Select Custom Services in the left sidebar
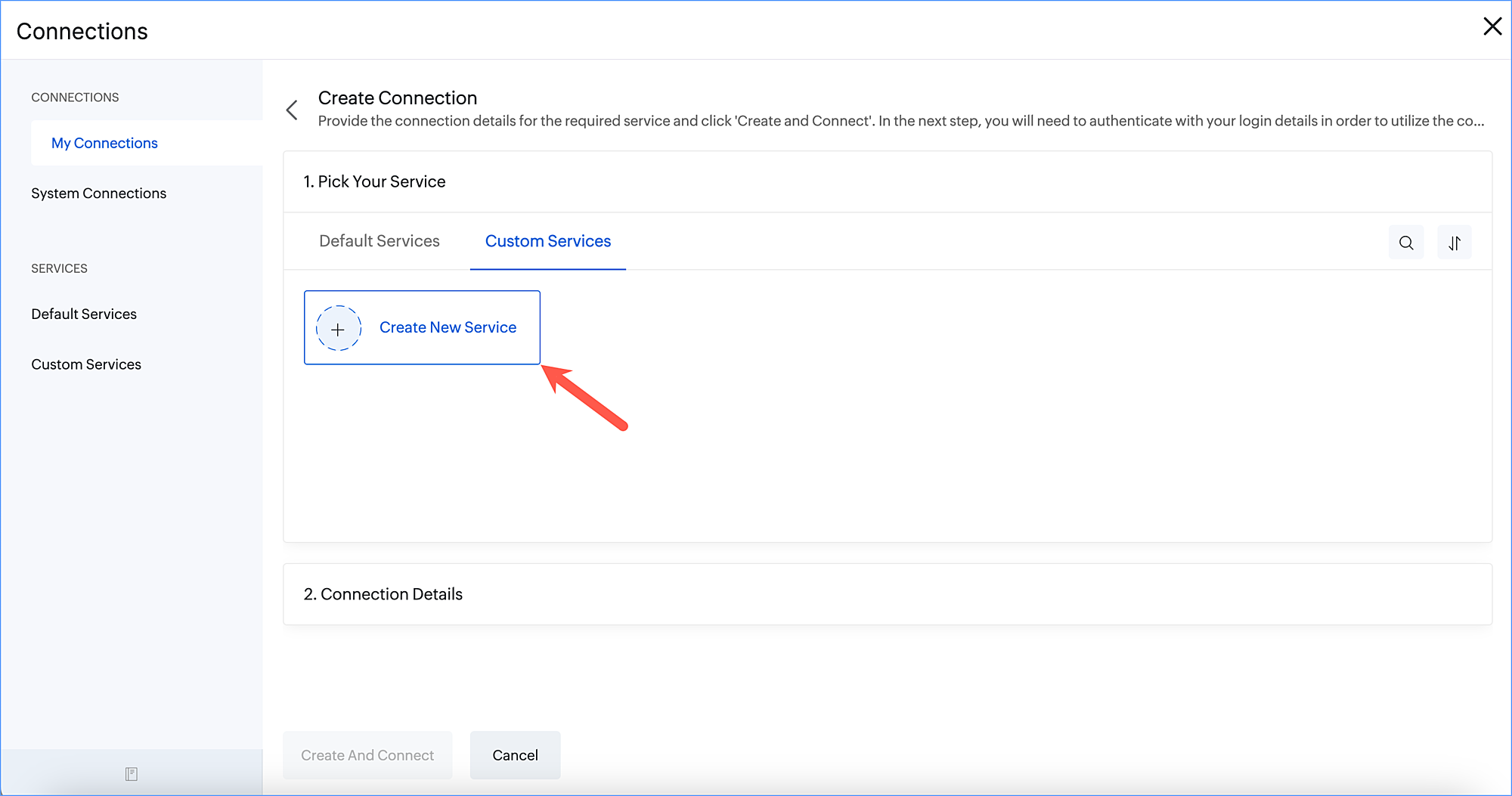Viewport: 1512px width, 796px height. 86,364
